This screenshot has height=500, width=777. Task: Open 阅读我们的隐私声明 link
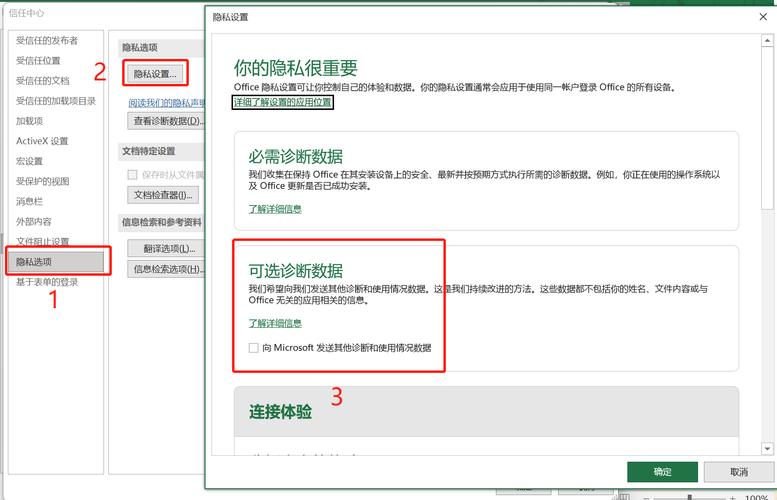coord(166,103)
